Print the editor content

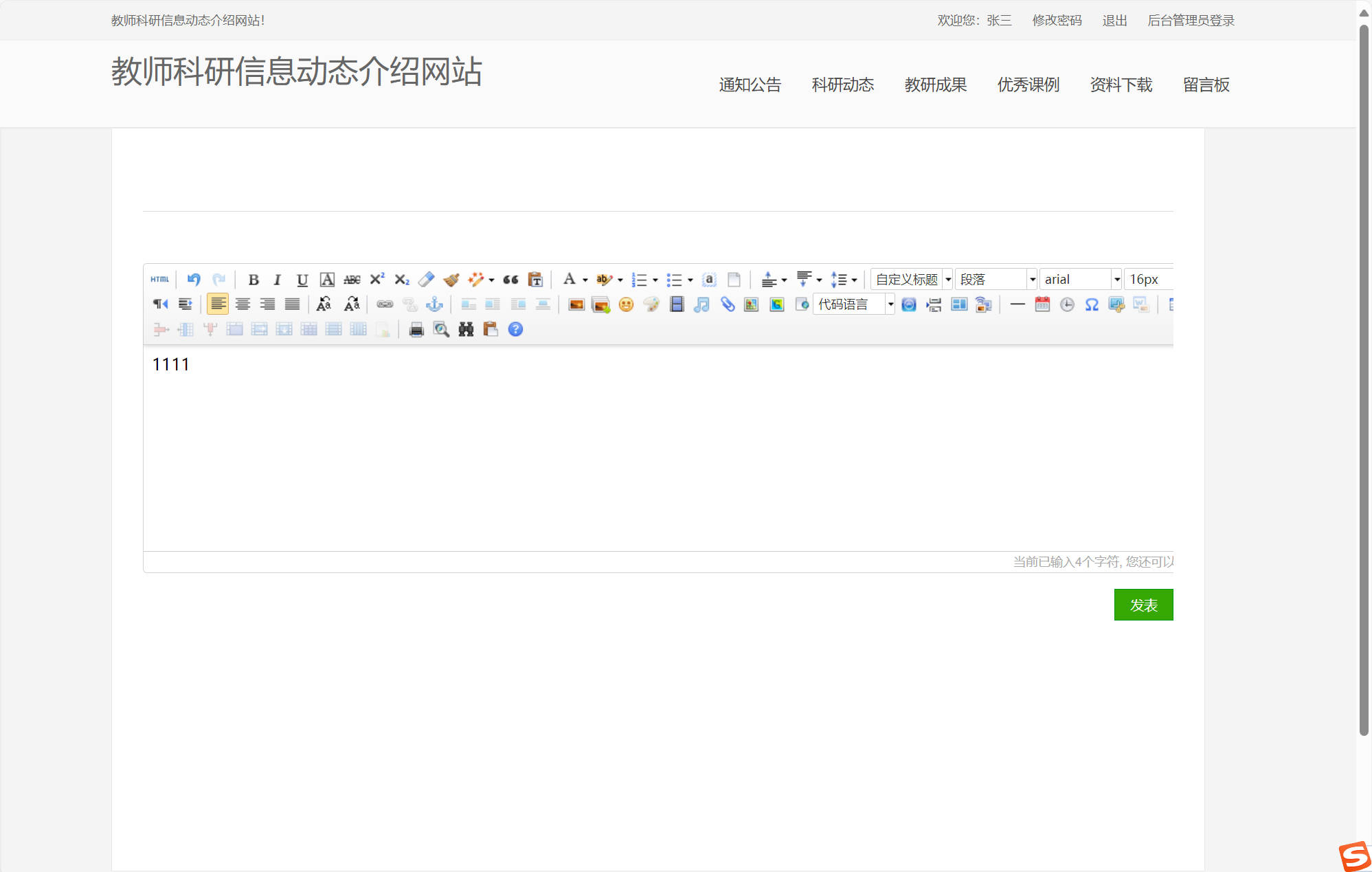pyautogui.click(x=415, y=330)
